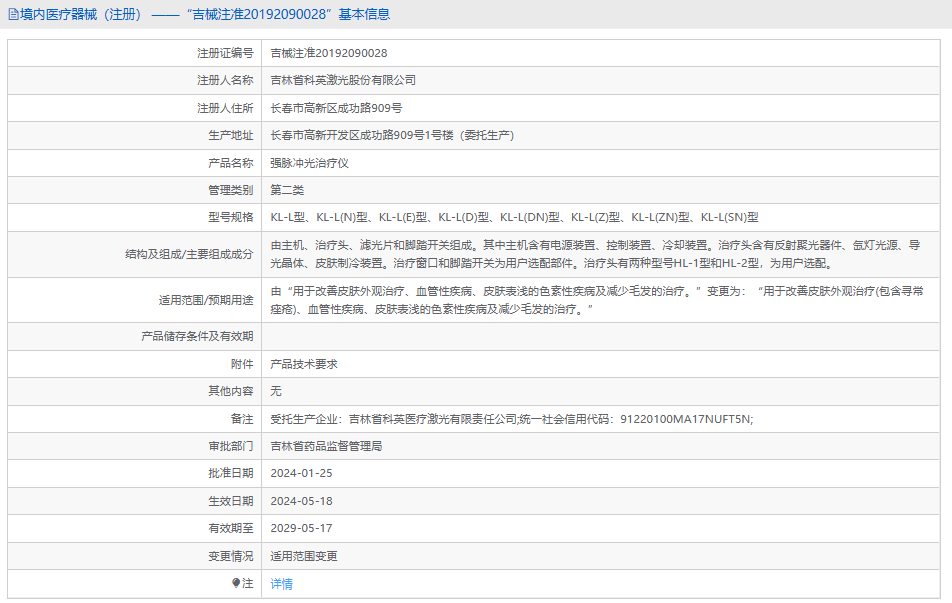Click the 适用范围/预期用途 label
Screen dimensions: 952x603
(206, 300)
